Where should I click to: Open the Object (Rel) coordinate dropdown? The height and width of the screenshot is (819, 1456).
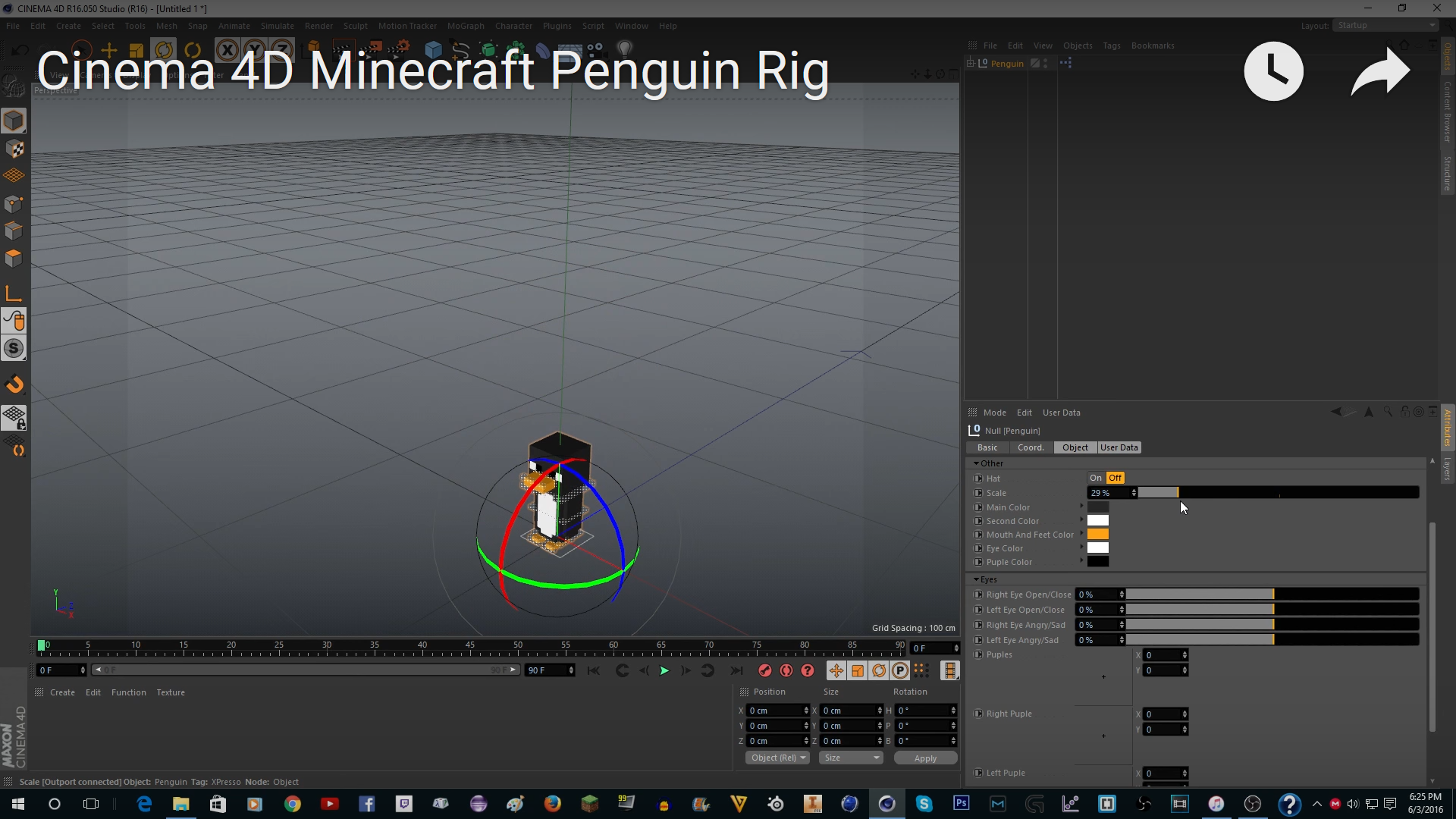pos(777,758)
